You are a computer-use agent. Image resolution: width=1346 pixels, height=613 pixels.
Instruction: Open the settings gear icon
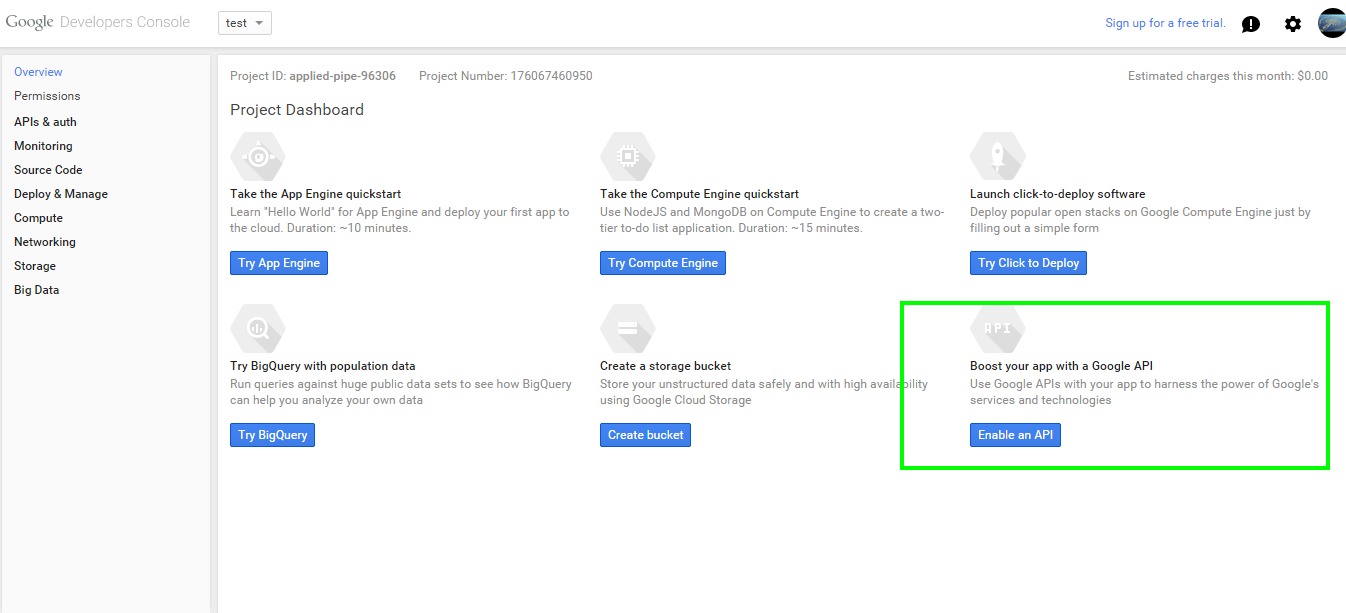(1293, 24)
